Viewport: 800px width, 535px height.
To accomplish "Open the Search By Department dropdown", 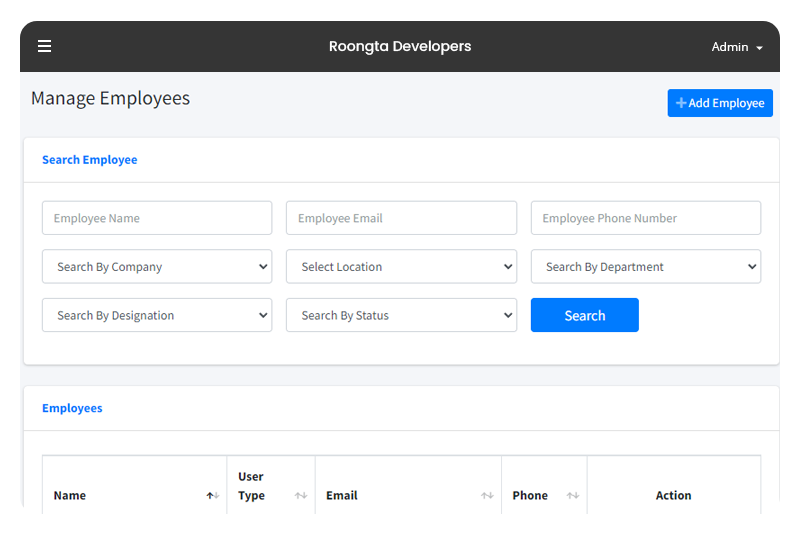I will [645, 267].
